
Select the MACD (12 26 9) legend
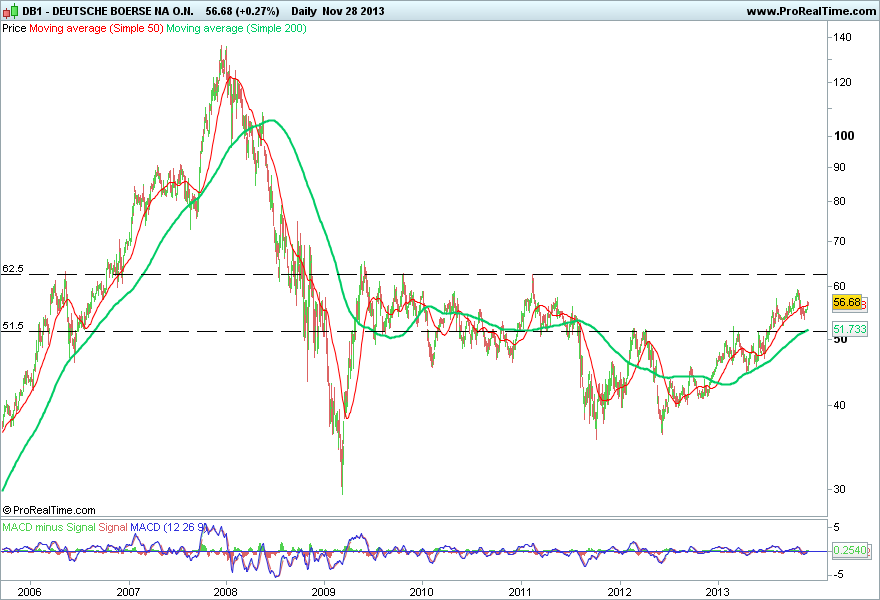[x=169, y=527]
